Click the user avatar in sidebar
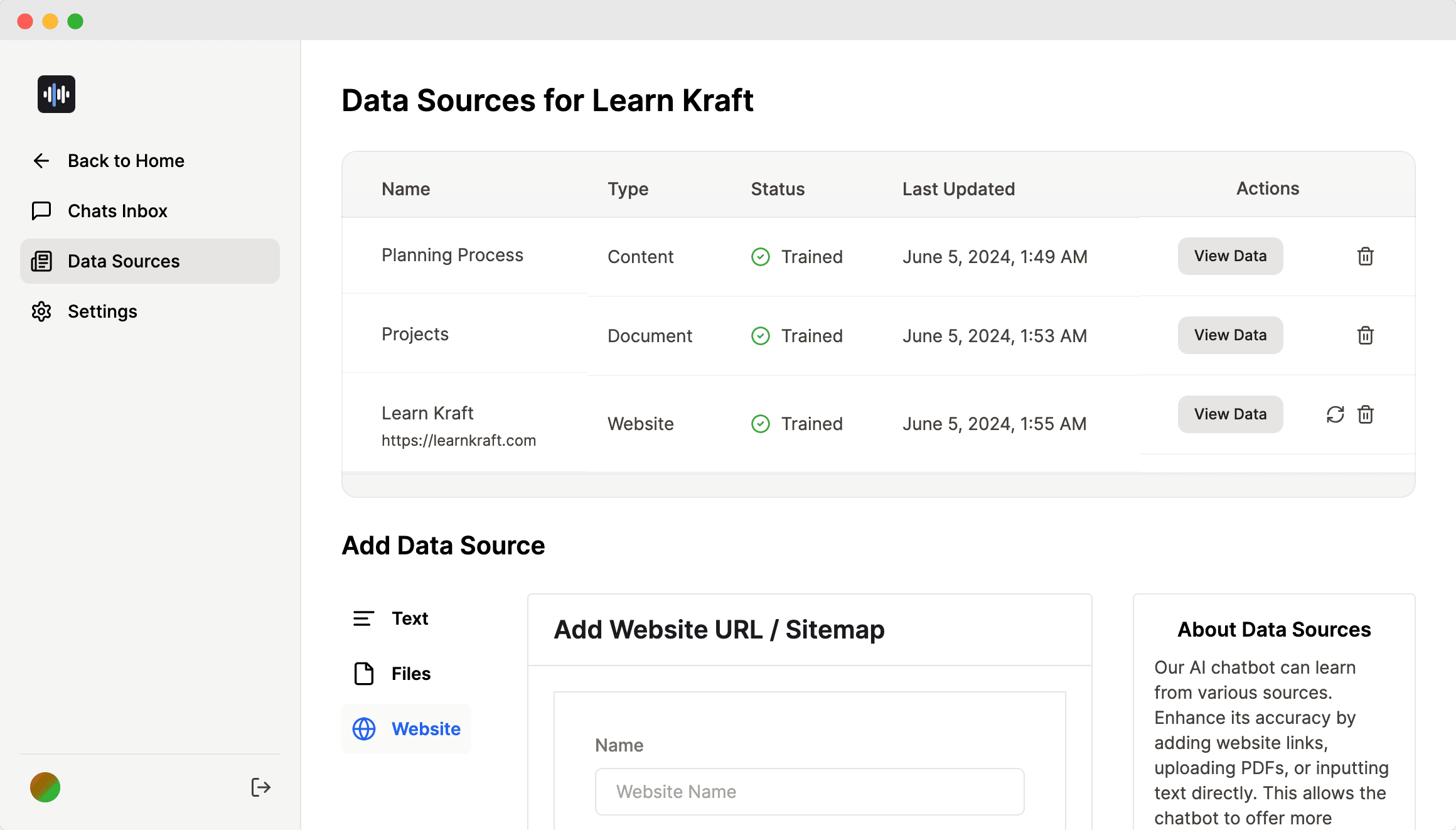Screen dimensions: 1456x830 pyautogui.click(x=45, y=787)
